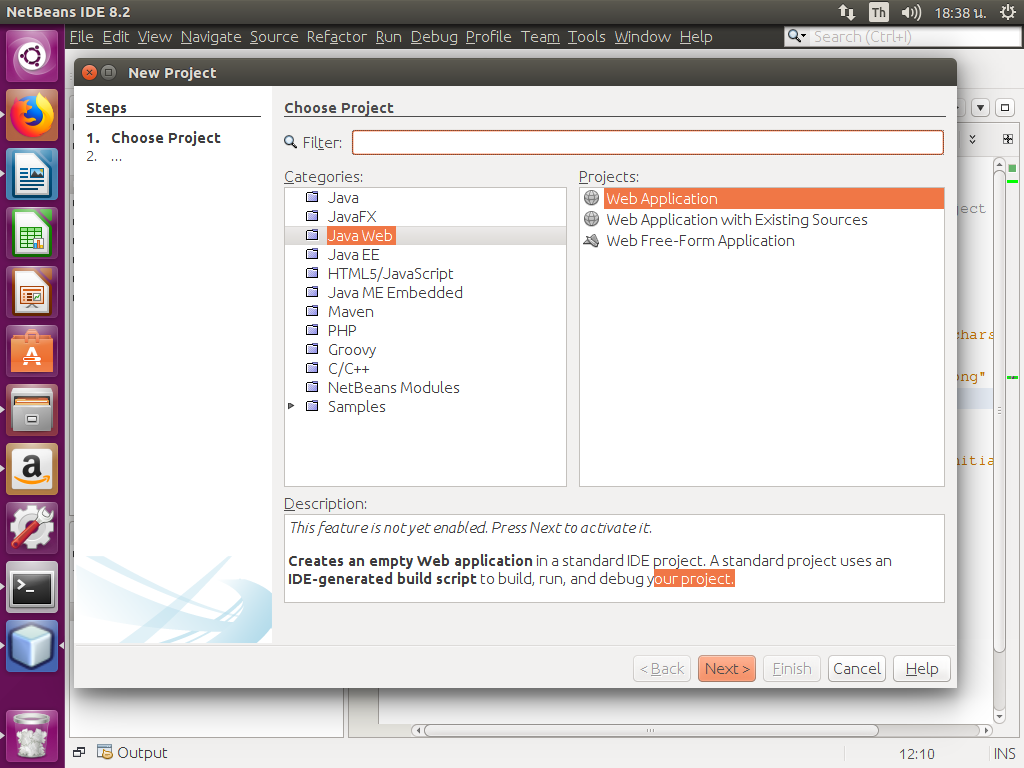Click the Web Application globe icon
This screenshot has height=768, width=1024.
(592, 197)
